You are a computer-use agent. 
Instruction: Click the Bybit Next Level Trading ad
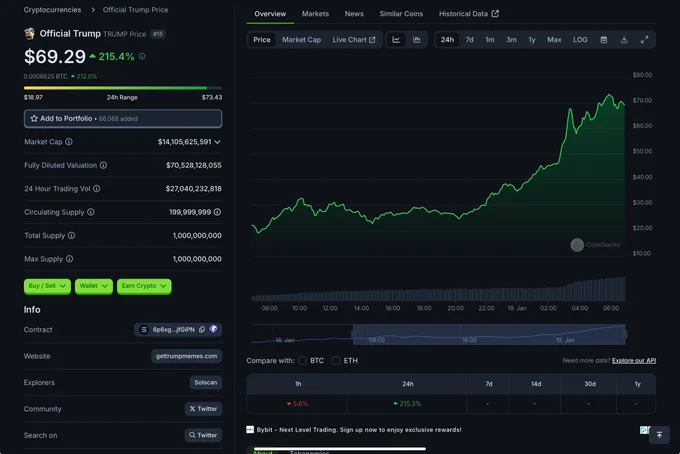pos(358,430)
